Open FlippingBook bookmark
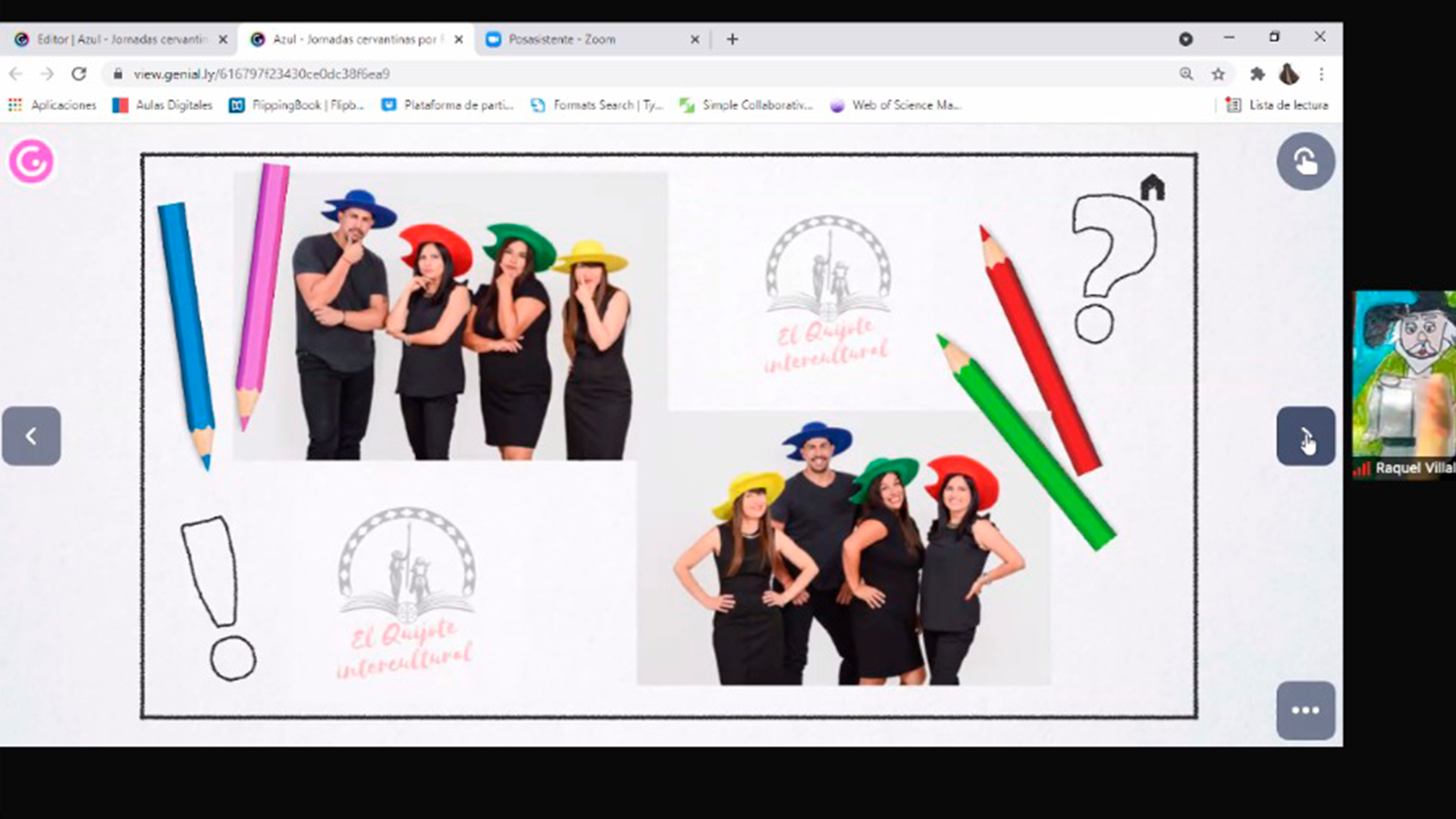 click(297, 105)
